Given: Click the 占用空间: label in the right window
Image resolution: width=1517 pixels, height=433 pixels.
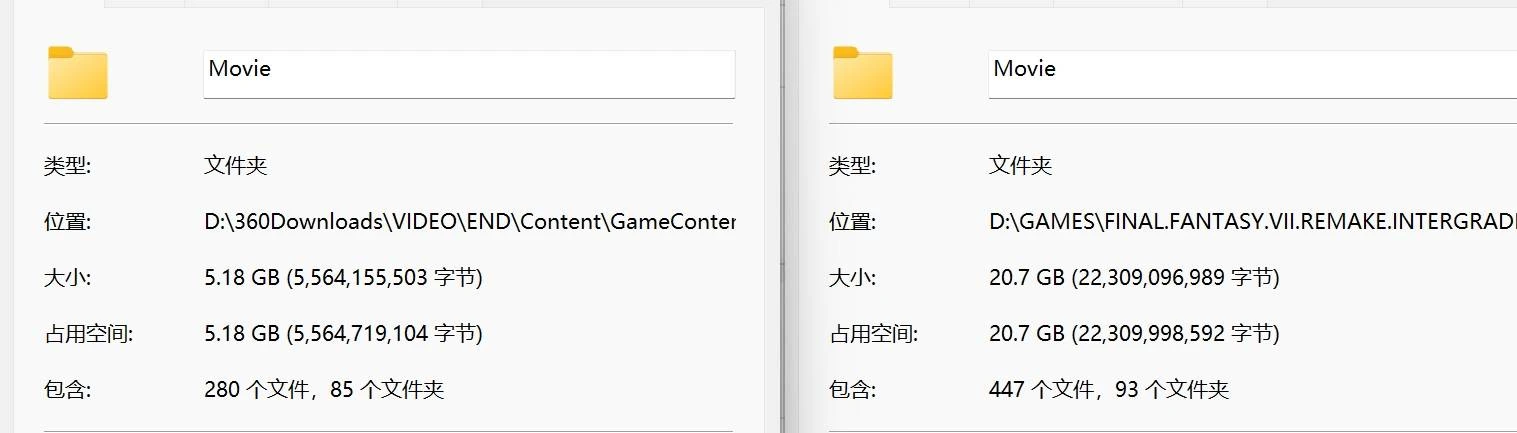Looking at the screenshot, I should tap(873, 333).
